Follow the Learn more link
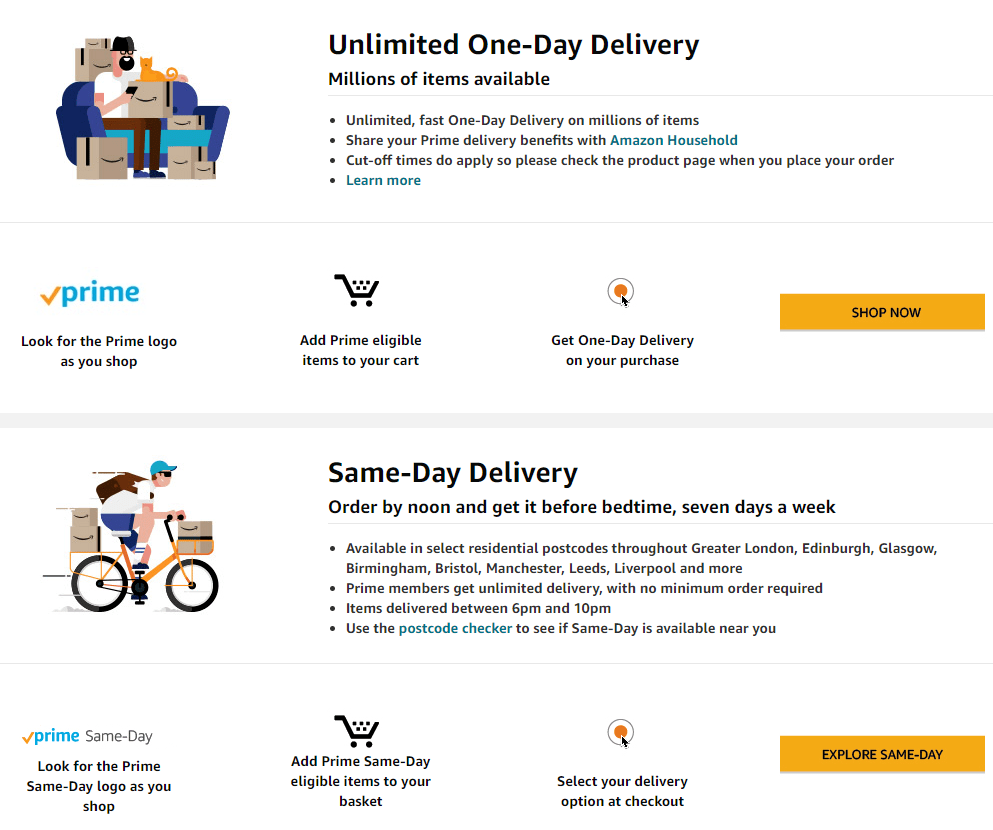The height and width of the screenshot is (830, 993). click(383, 180)
